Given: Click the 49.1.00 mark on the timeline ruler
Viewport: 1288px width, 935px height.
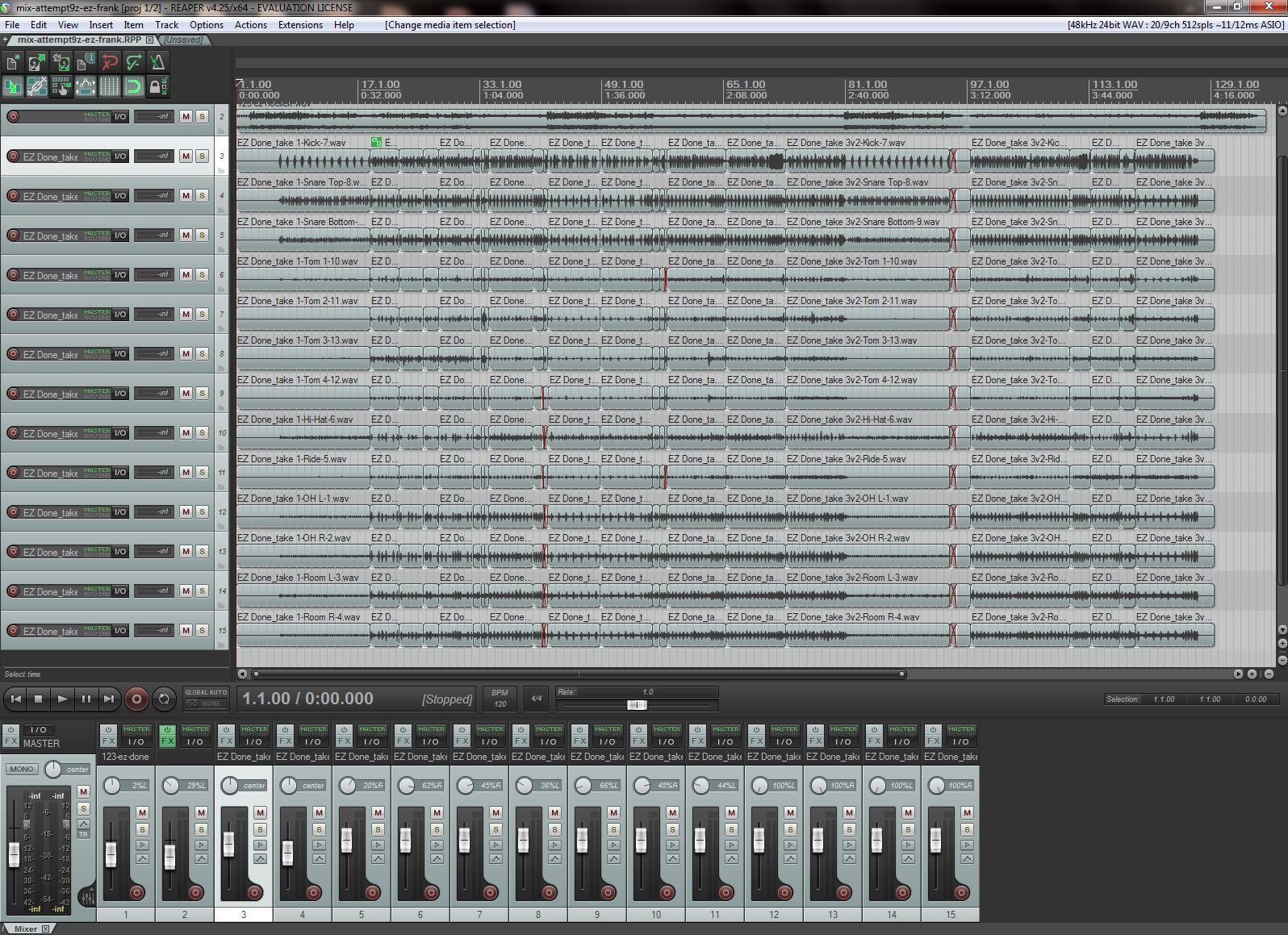Looking at the screenshot, I should [x=624, y=84].
